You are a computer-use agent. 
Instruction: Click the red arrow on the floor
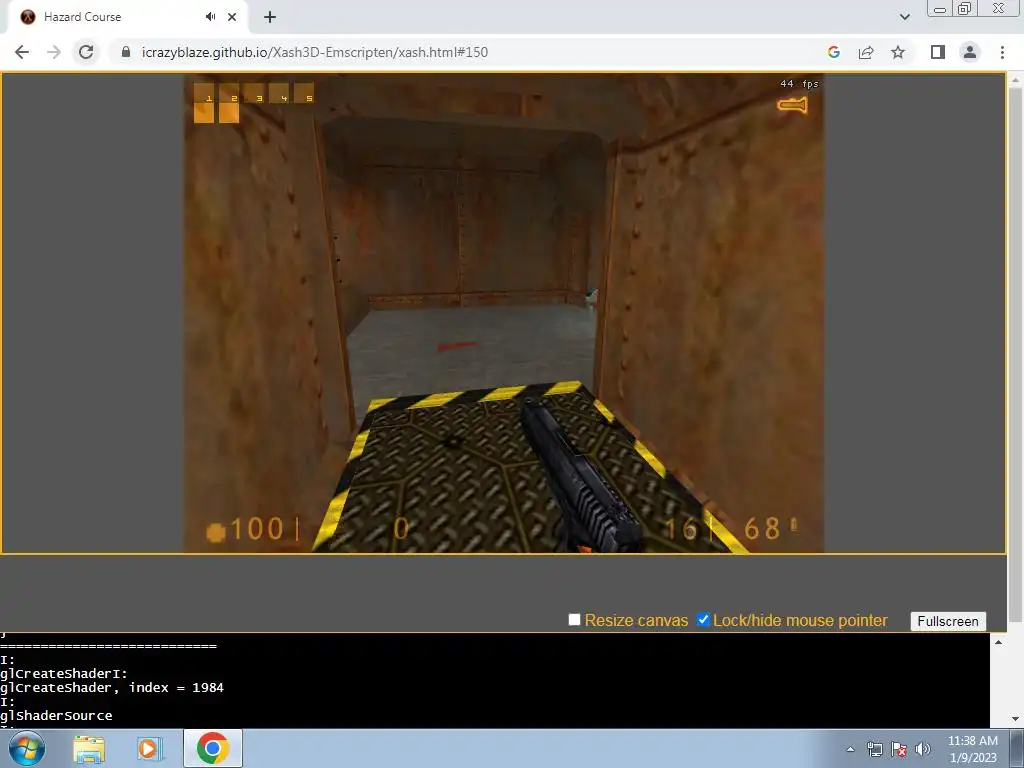pos(455,346)
